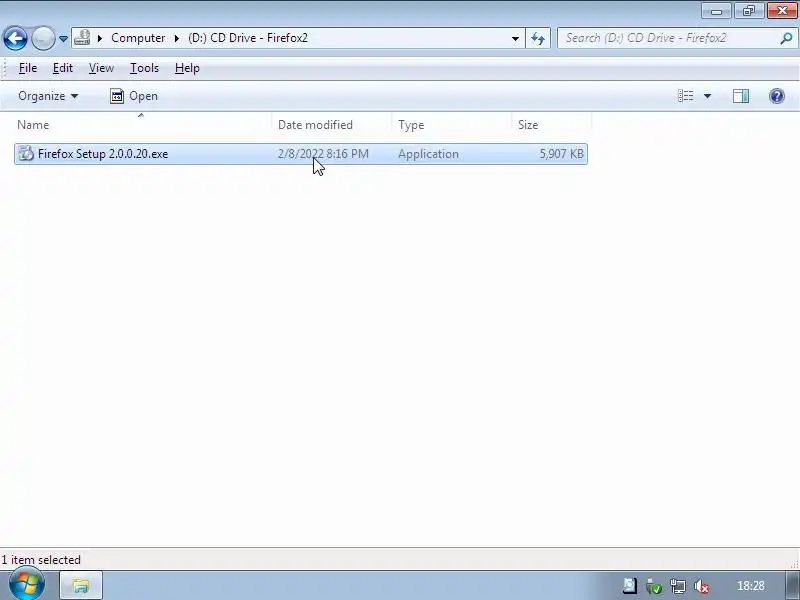Open recent pages dropdown beside navigation arrows
The height and width of the screenshot is (600, 800).
[x=63, y=39]
